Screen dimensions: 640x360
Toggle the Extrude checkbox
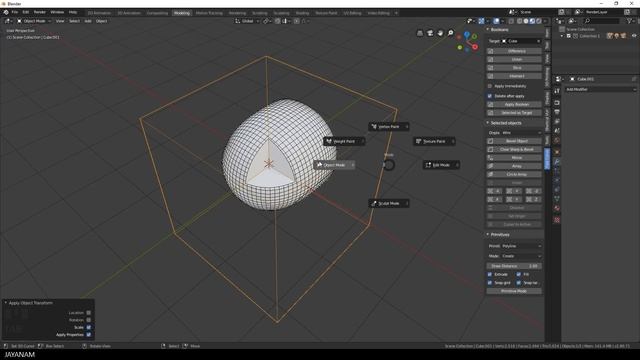point(490,274)
